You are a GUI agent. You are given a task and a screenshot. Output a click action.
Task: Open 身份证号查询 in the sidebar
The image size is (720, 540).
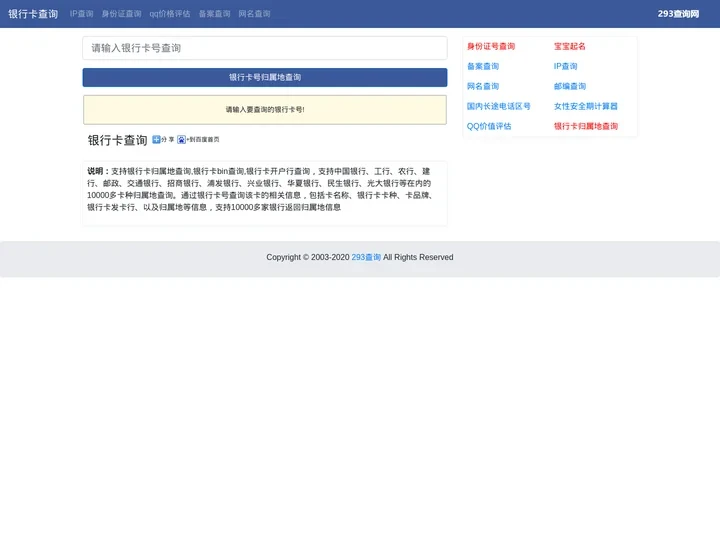coord(491,46)
